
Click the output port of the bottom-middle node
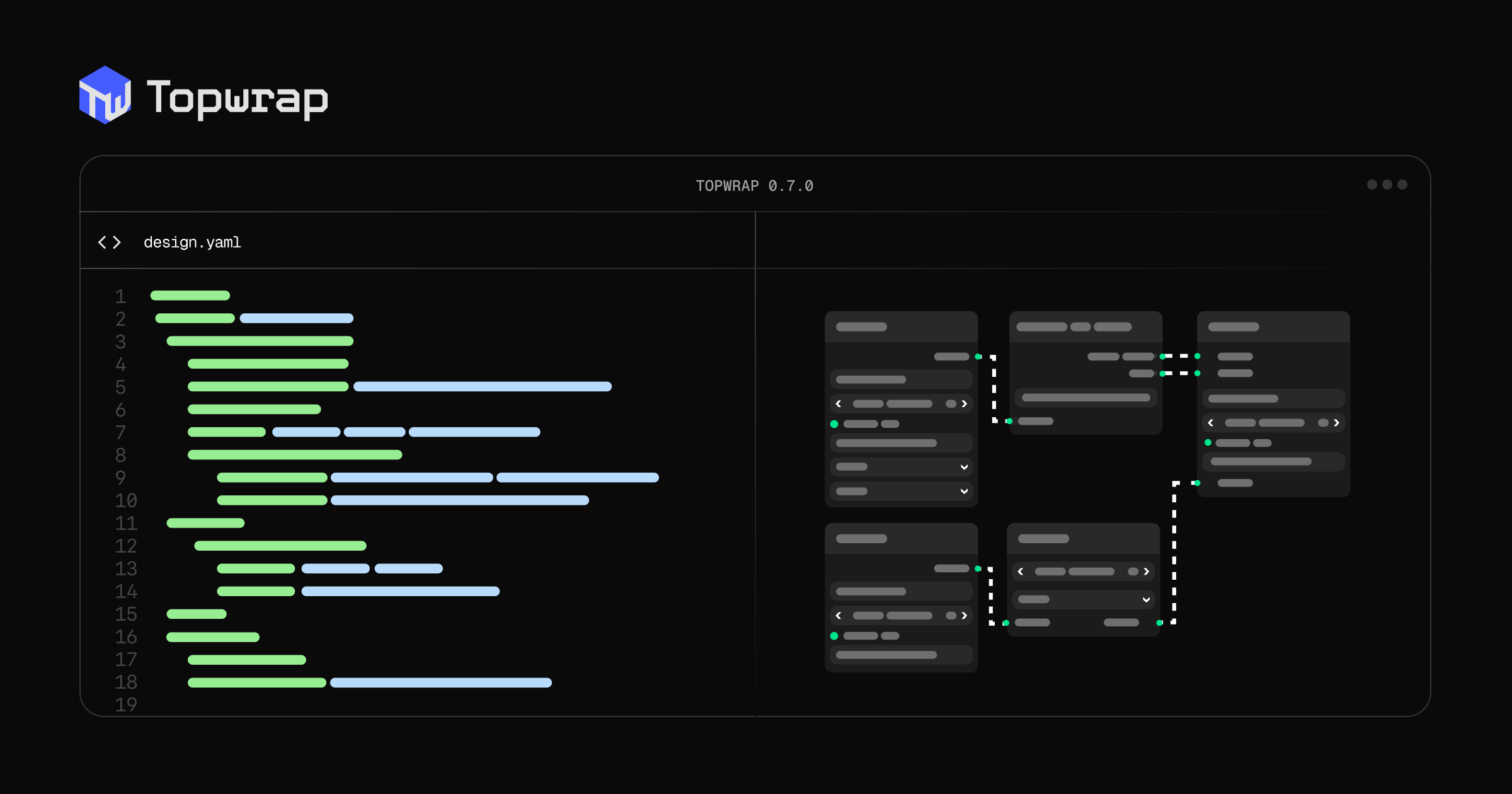[x=1159, y=623]
